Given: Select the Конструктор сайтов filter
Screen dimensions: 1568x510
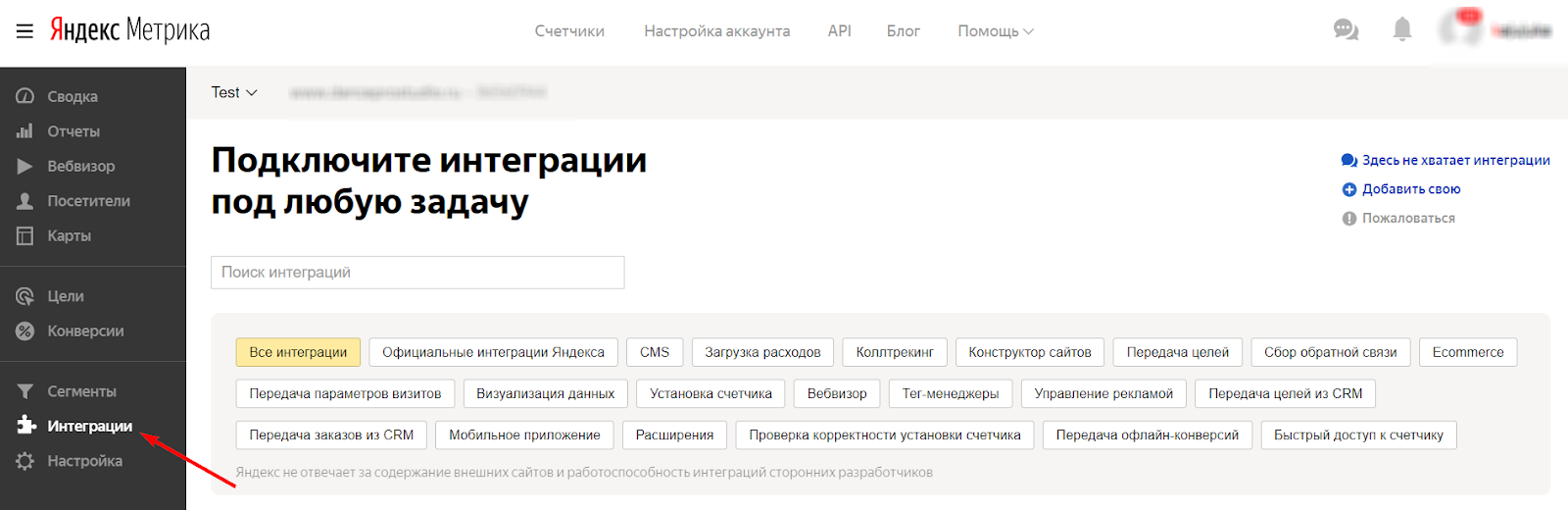Looking at the screenshot, I should point(1030,352).
